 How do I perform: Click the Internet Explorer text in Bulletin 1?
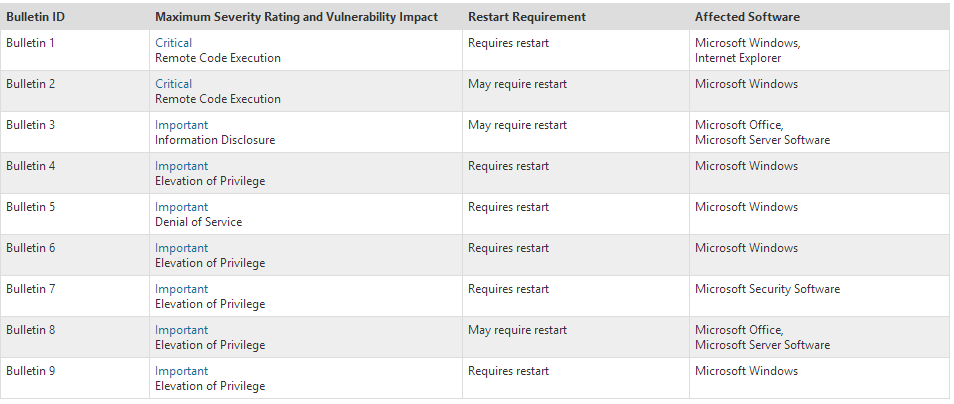point(739,58)
